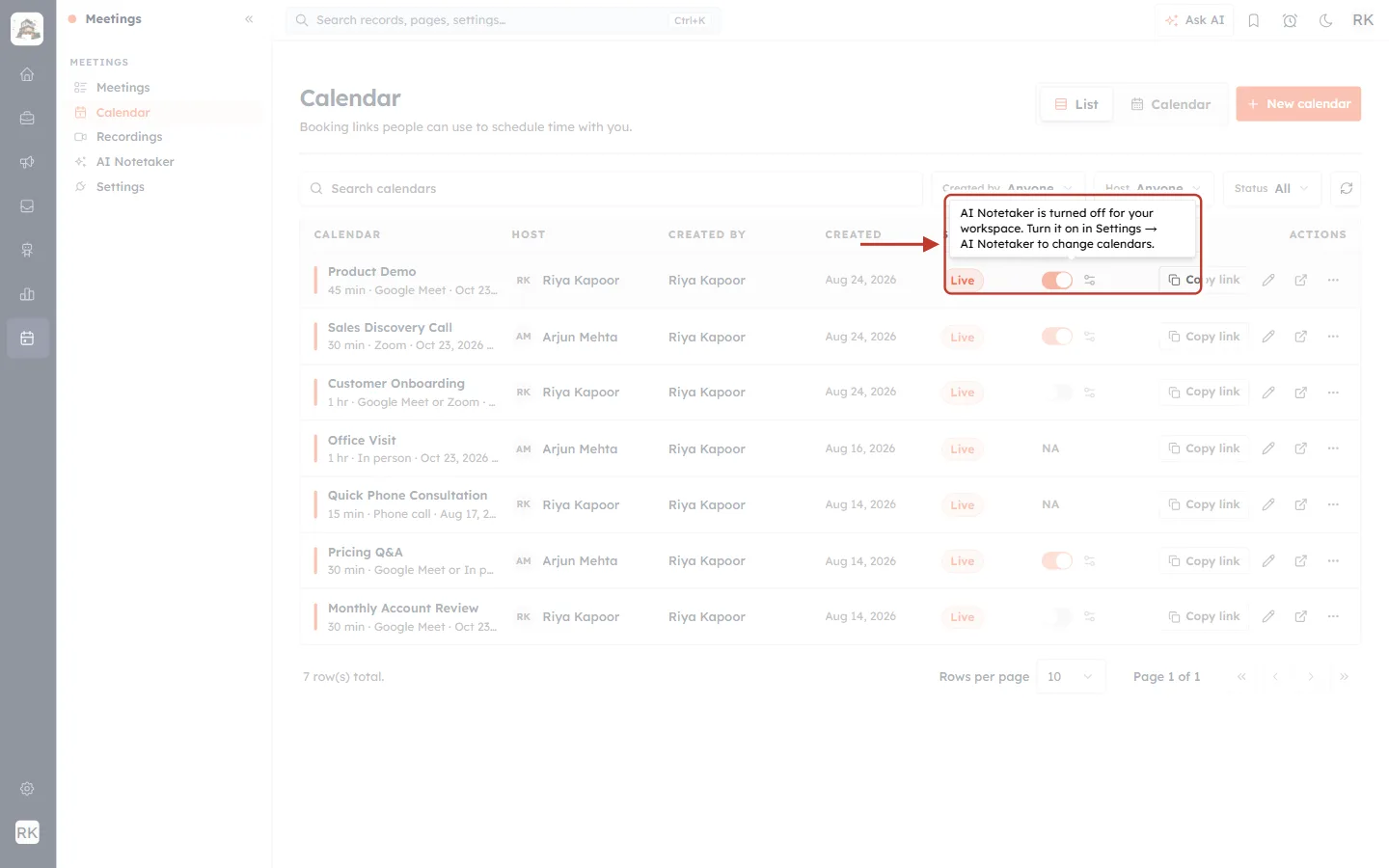The image size is (1389, 868).
Task: Switch to the List view tab
Action: 1076,104
